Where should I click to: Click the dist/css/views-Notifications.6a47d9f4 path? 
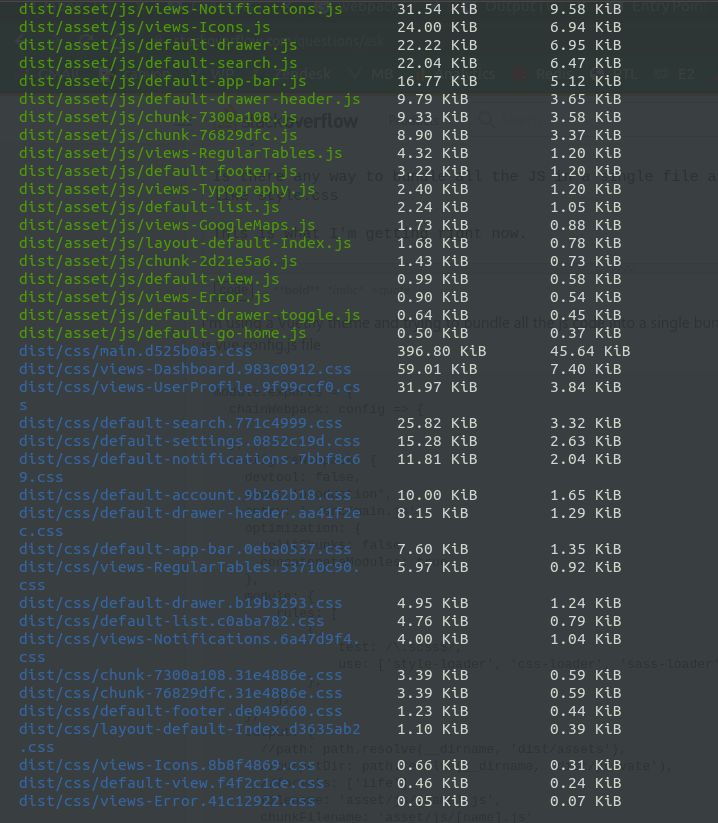[189, 639]
